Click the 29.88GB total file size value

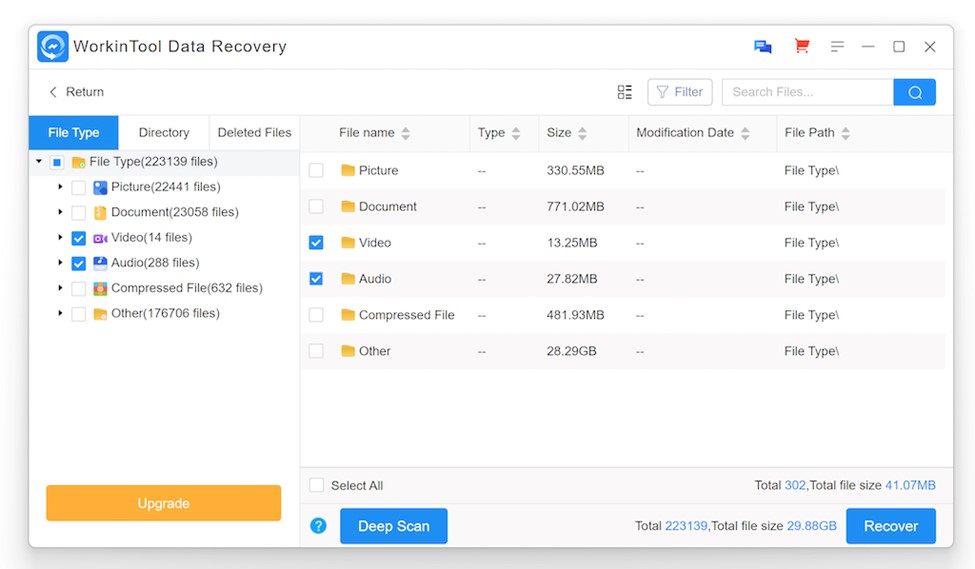811,526
